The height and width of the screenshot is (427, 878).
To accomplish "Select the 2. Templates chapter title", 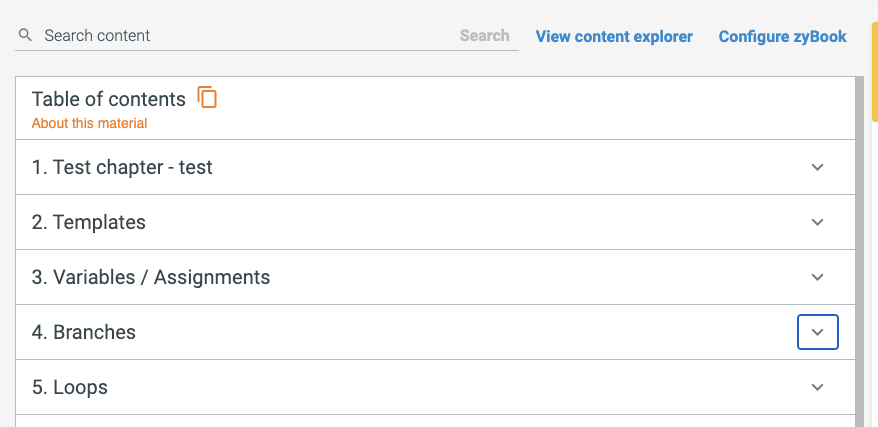I will pos(88,222).
